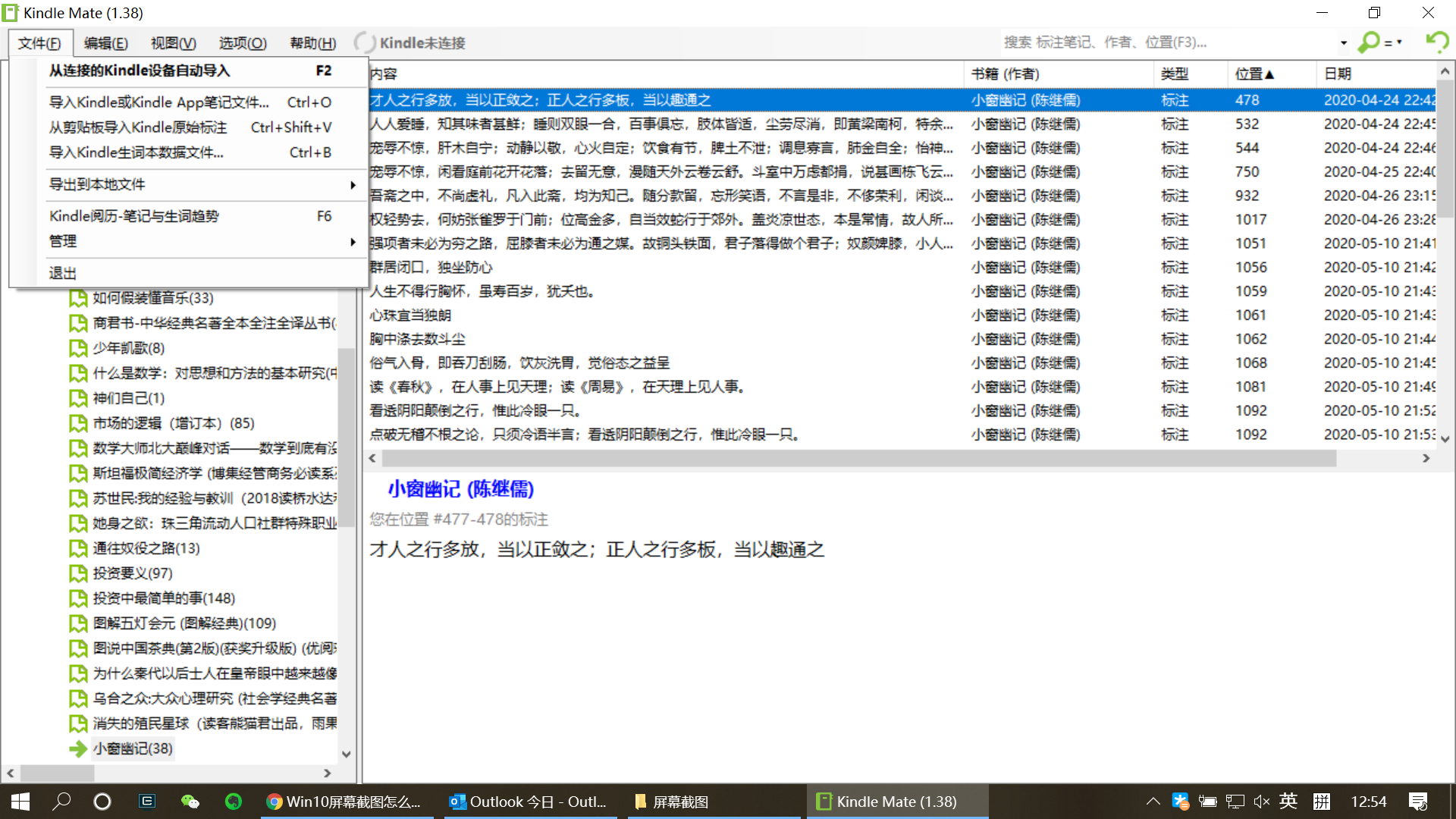The width and height of the screenshot is (1456, 819).
Task: Open WeChat from the taskbar
Action: coord(190,802)
